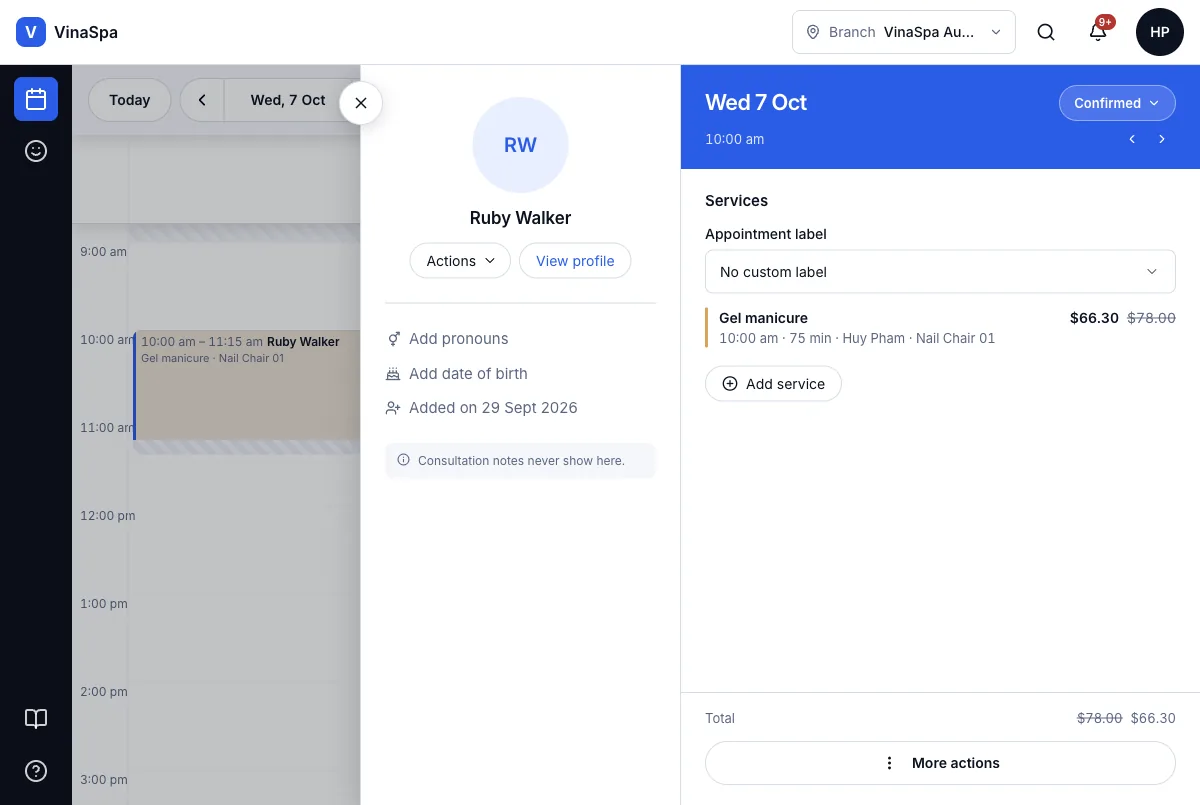
Task: Click the 9:00 am time label
Action: pyautogui.click(x=104, y=252)
